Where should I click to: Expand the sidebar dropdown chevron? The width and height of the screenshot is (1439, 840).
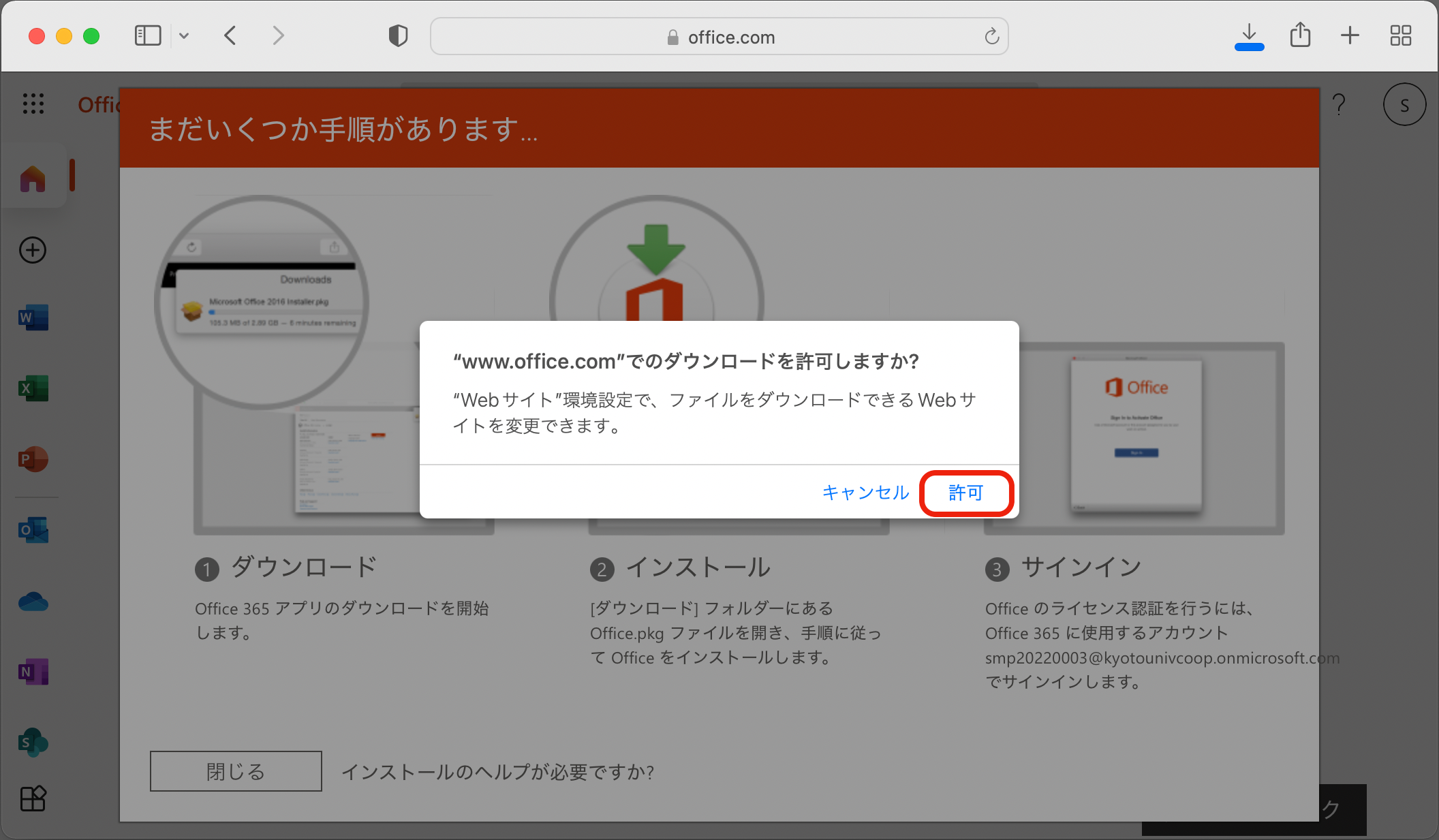184,35
